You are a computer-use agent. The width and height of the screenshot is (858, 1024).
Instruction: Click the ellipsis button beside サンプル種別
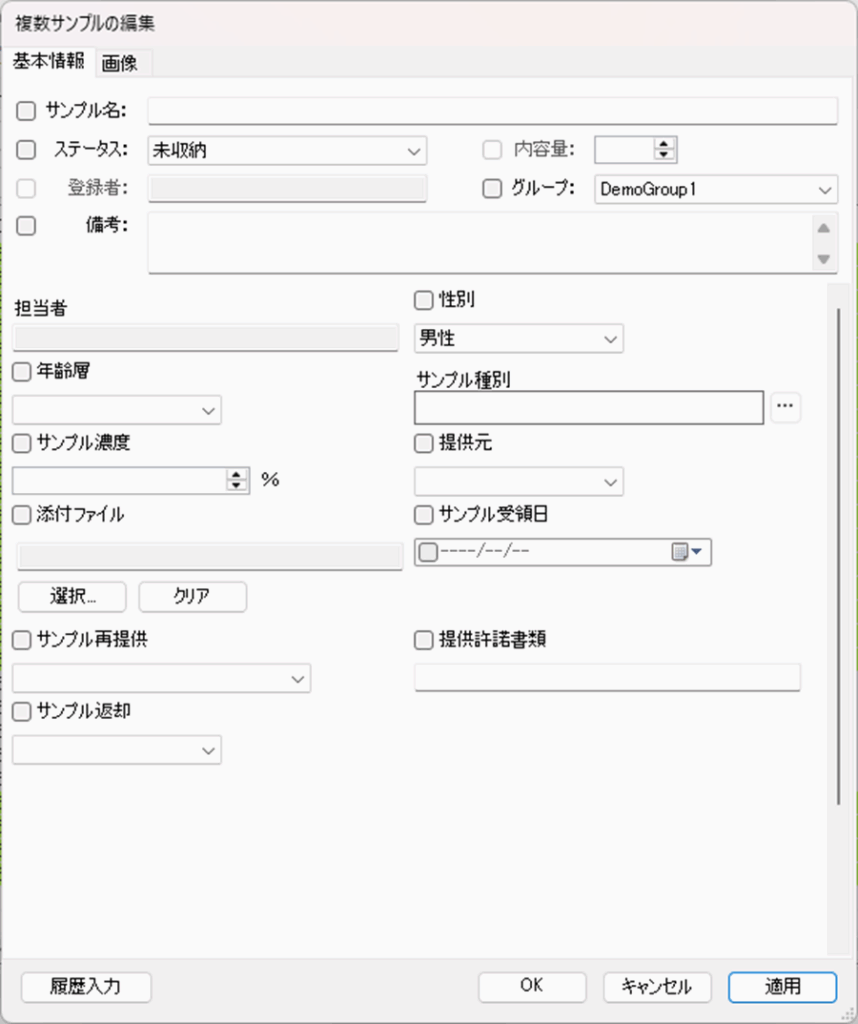click(x=786, y=406)
